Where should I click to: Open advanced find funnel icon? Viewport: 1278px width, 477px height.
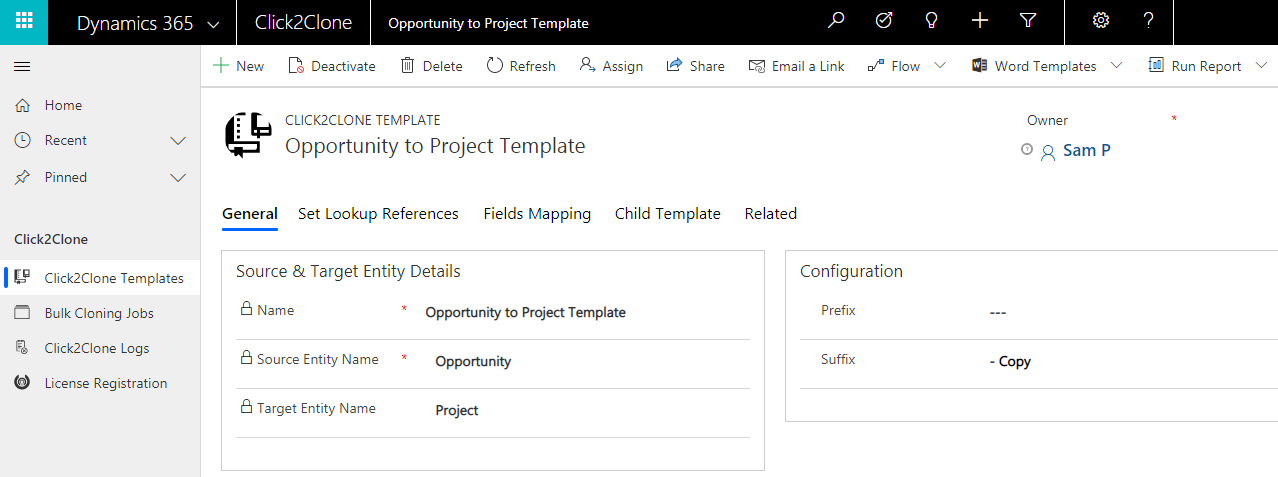click(x=1028, y=21)
